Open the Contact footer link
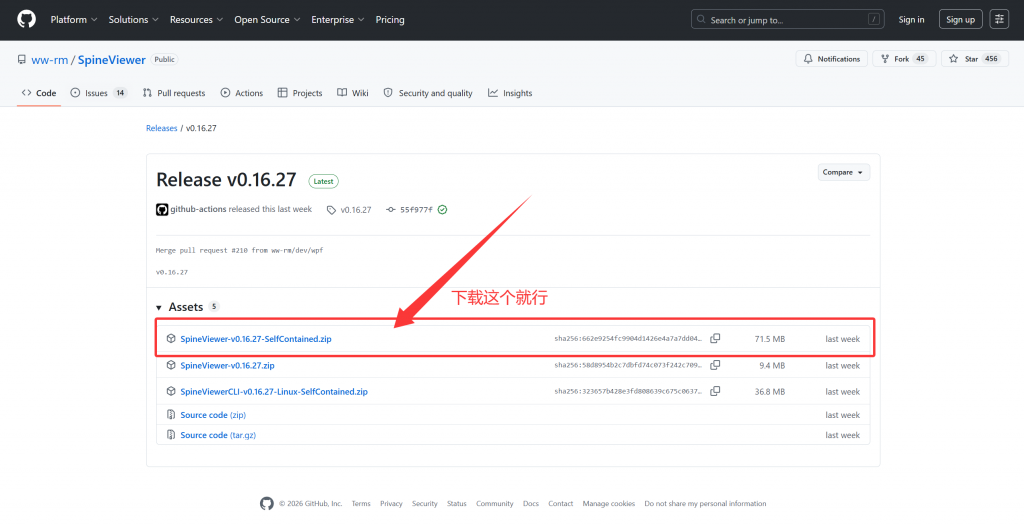Image resolution: width=1024 pixels, height=525 pixels. point(560,503)
